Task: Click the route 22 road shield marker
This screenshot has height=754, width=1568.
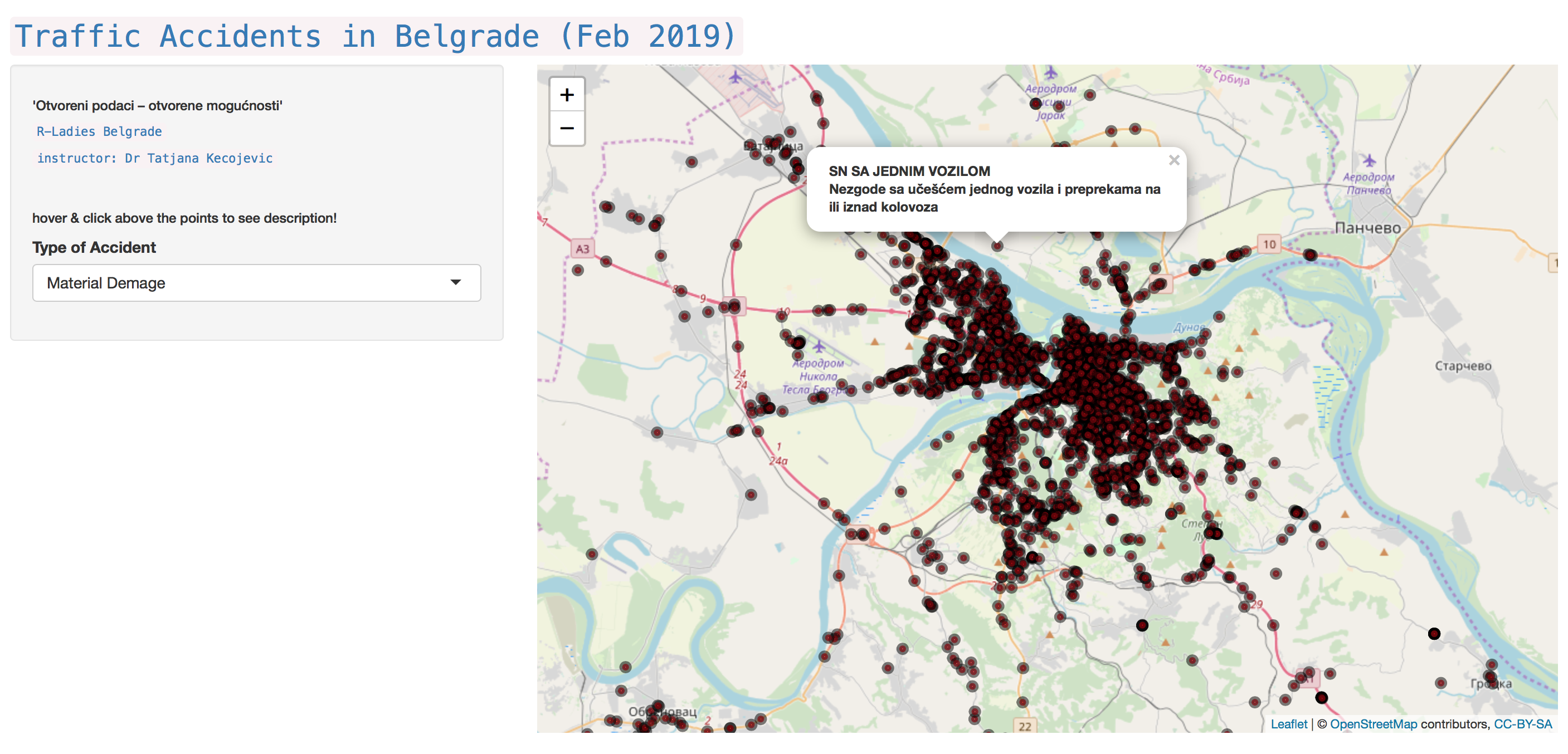Action: coord(1024,726)
